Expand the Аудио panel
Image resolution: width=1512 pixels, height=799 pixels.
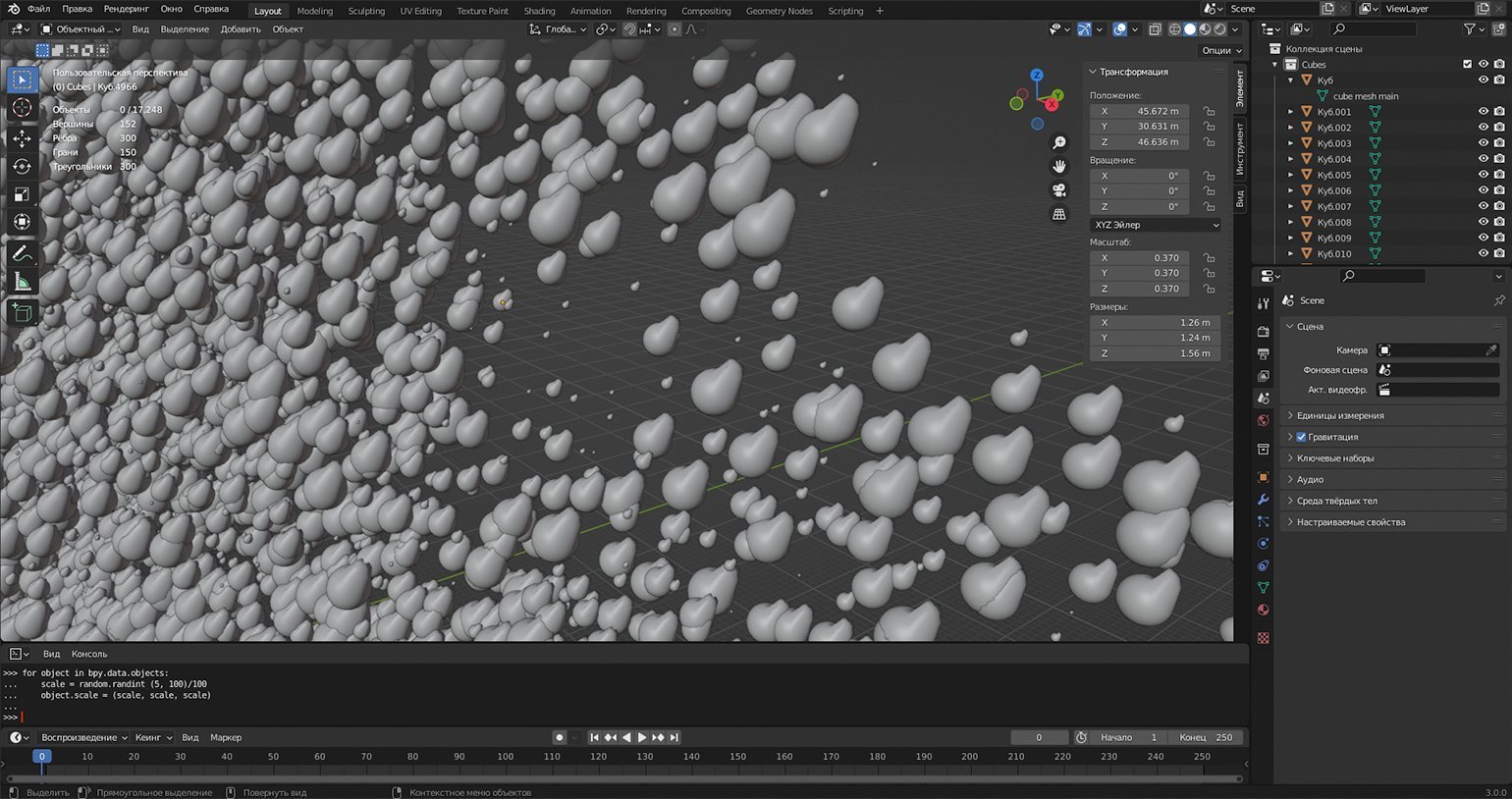(1393, 480)
